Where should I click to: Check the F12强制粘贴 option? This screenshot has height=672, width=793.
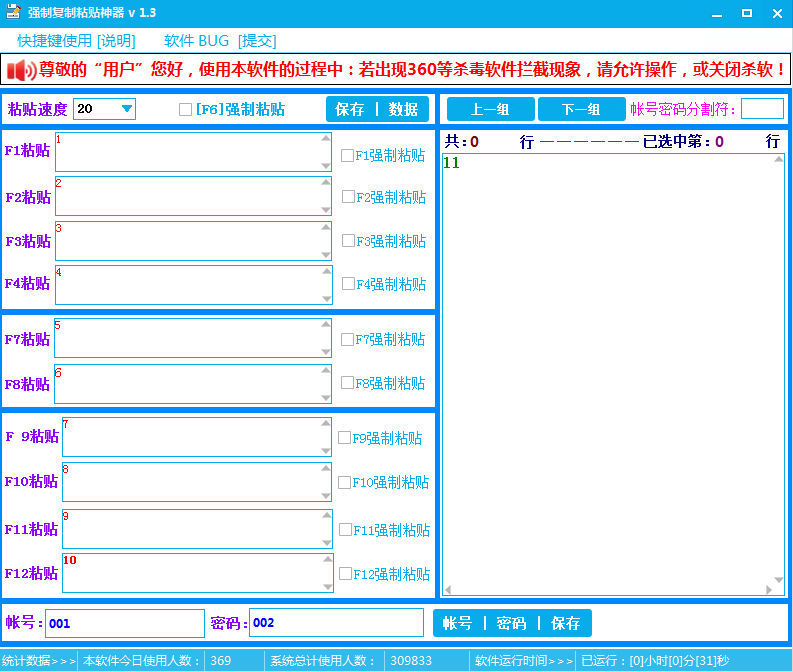(x=345, y=574)
